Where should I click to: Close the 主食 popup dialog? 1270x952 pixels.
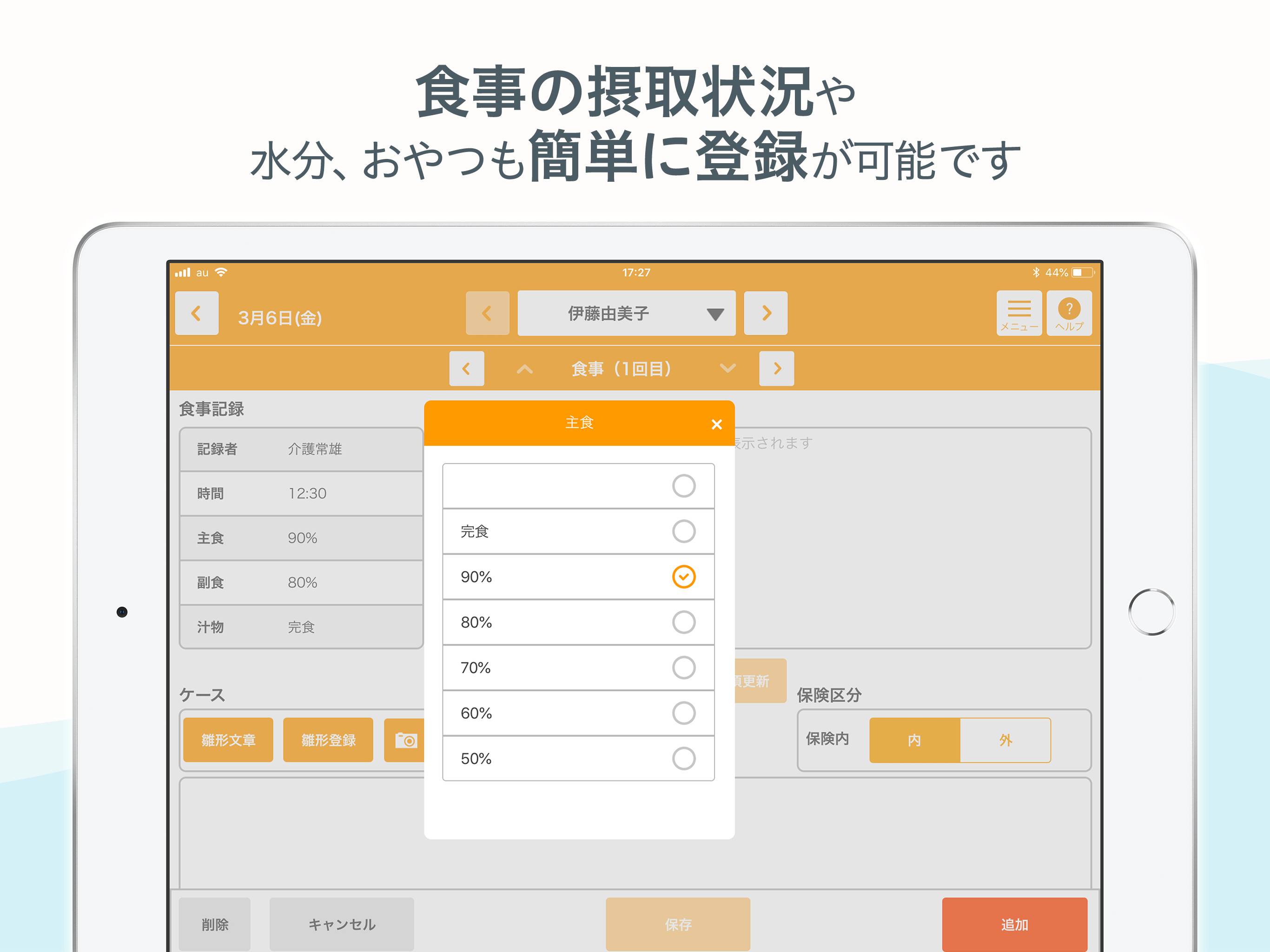tap(716, 424)
